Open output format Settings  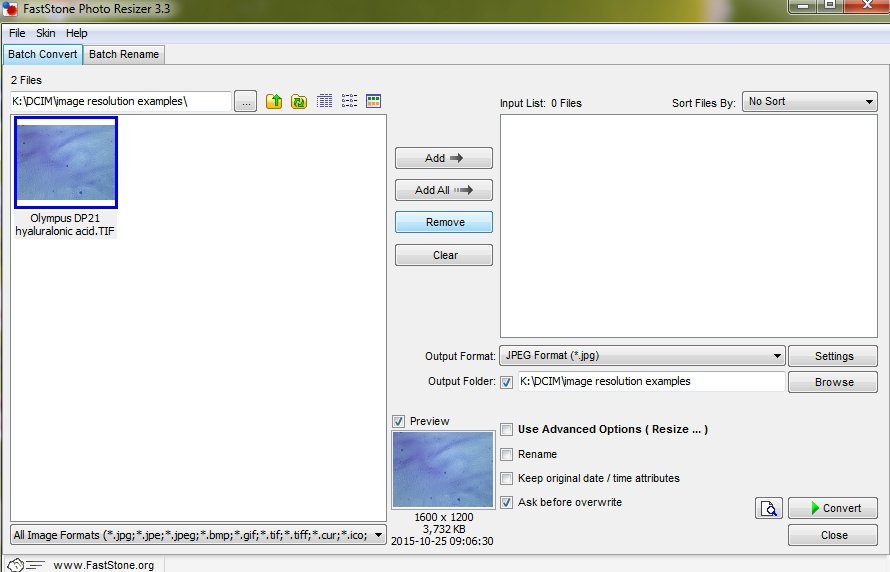pyautogui.click(x=833, y=356)
